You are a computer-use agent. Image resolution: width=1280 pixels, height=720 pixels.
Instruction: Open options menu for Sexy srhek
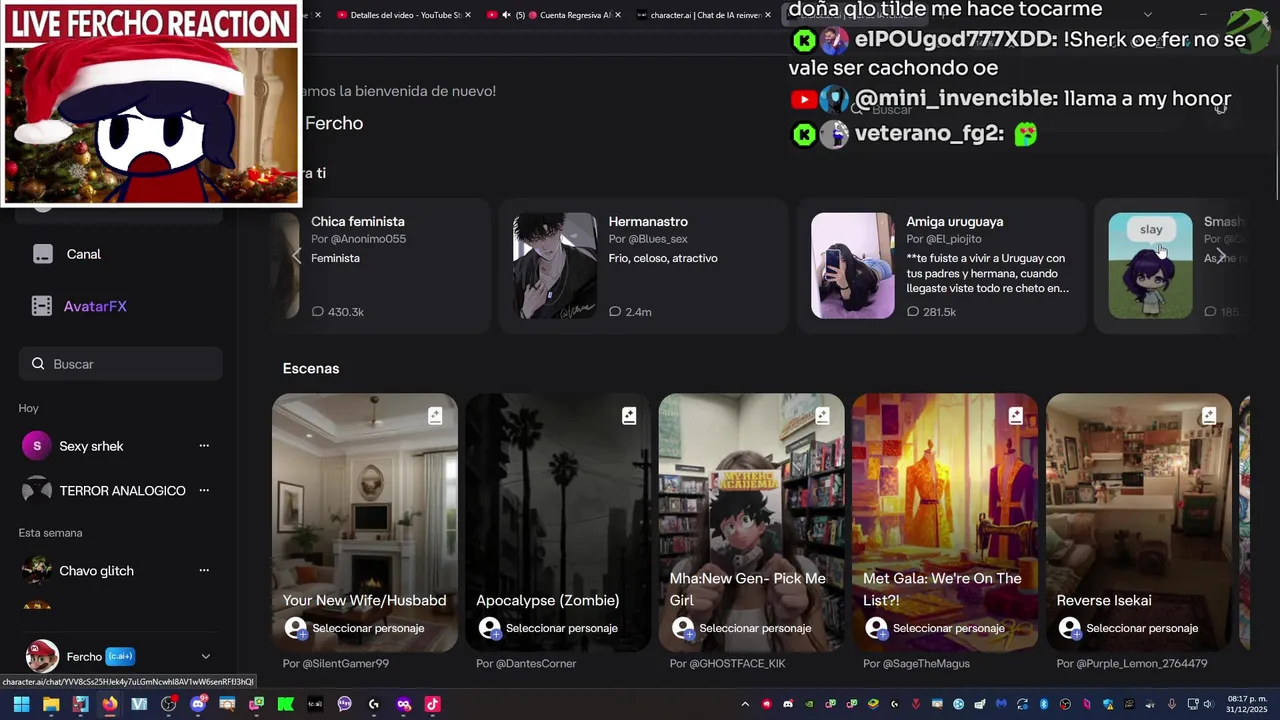tap(204, 446)
